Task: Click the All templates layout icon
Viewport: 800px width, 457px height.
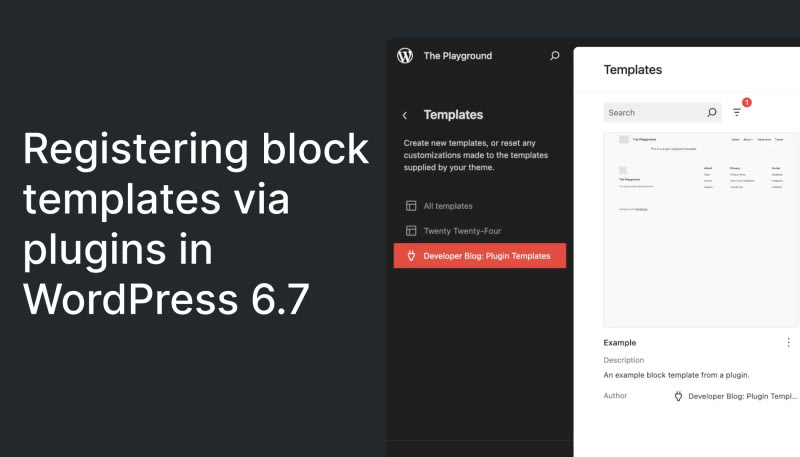Action: click(x=411, y=206)
